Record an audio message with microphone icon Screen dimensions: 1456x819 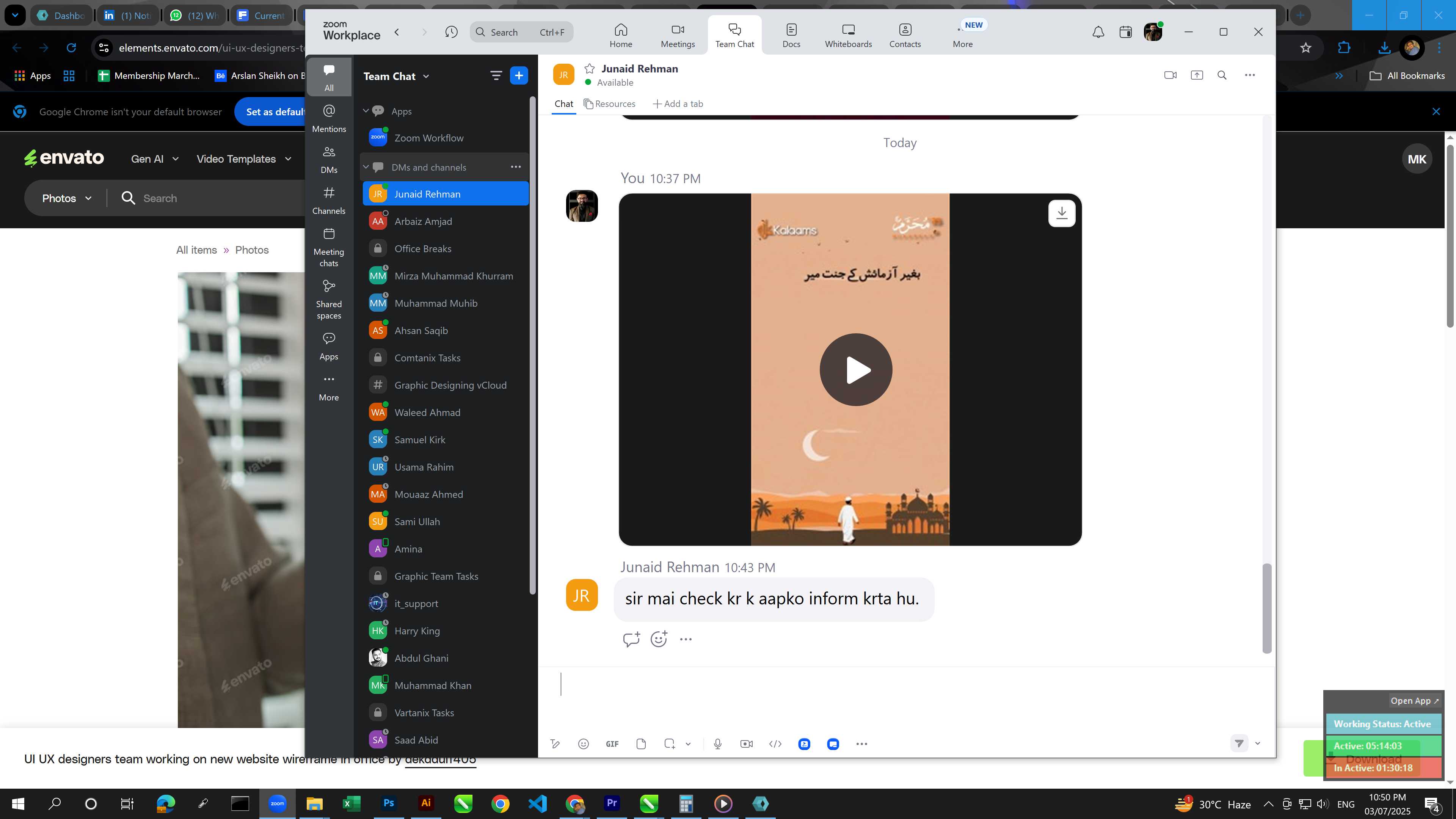[x=718, y=744]
